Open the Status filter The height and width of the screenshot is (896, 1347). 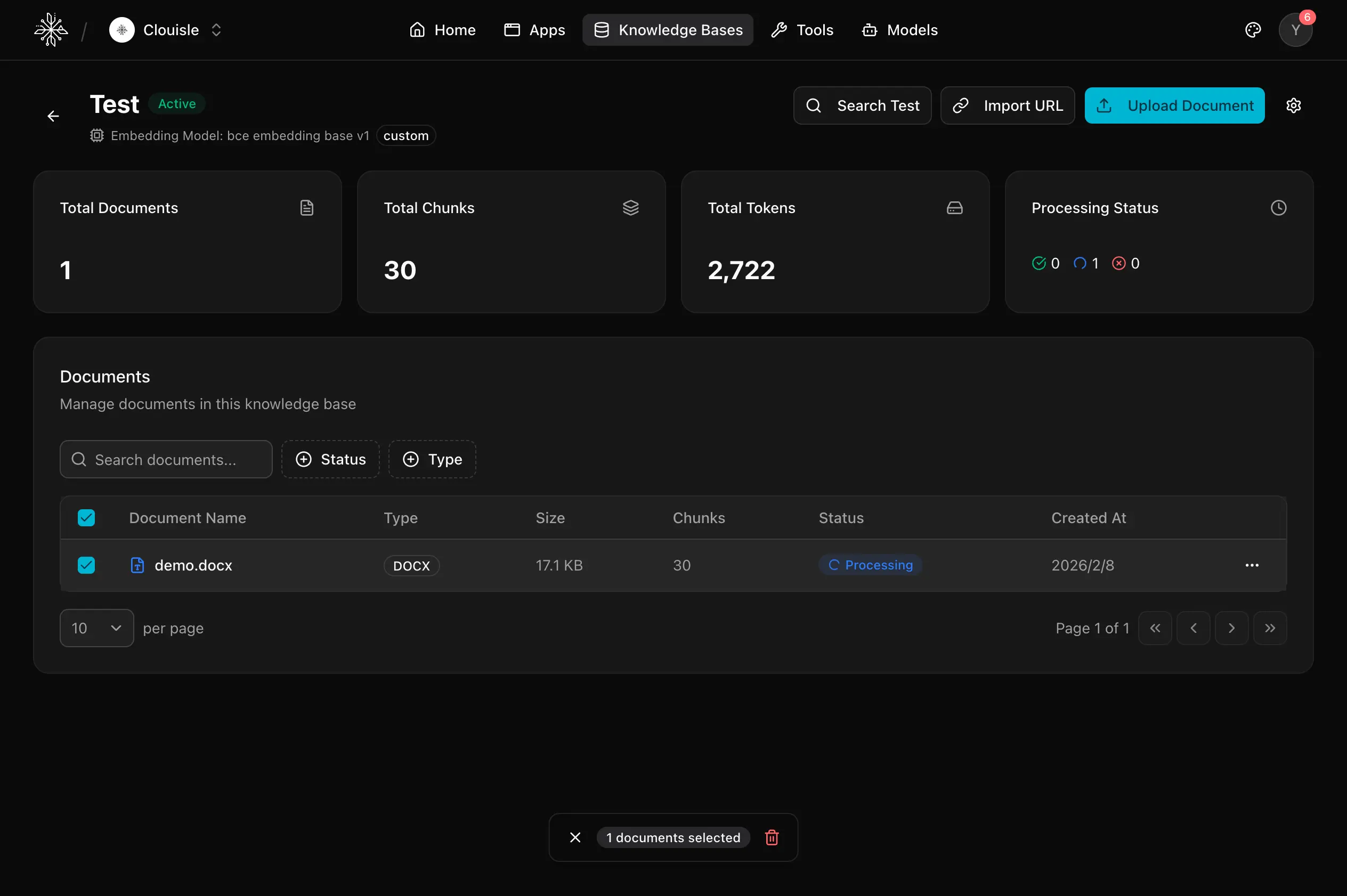click(330, 459)
